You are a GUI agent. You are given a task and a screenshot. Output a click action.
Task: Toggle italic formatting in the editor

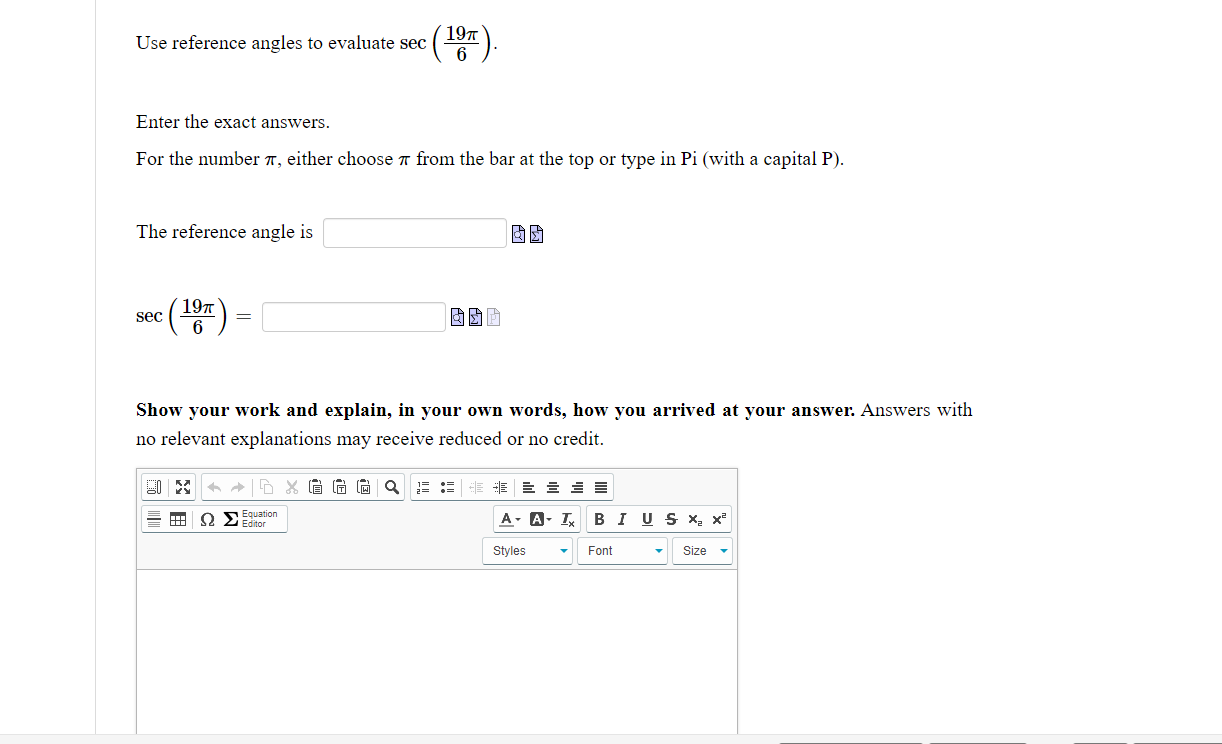click(621, 519)
